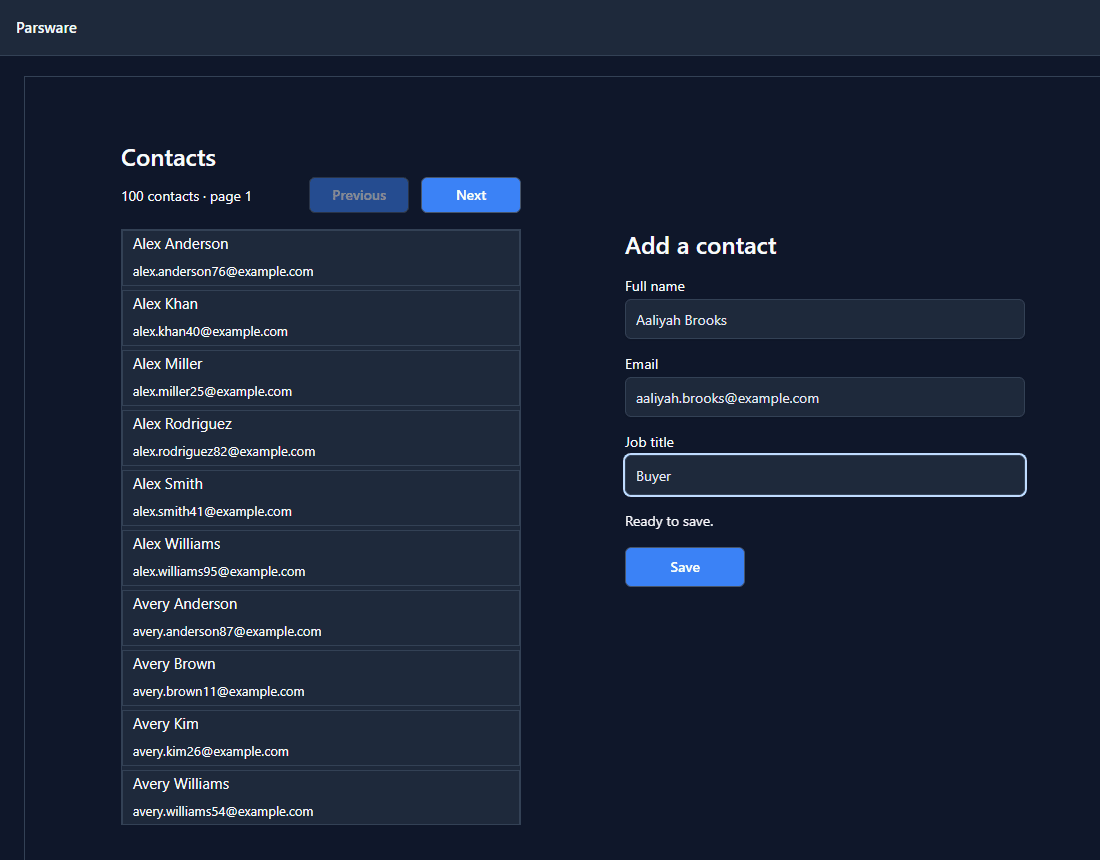Screen dimensions: 1100x860
Task: Click the Contacts heading
Action: tap(168, 158)
